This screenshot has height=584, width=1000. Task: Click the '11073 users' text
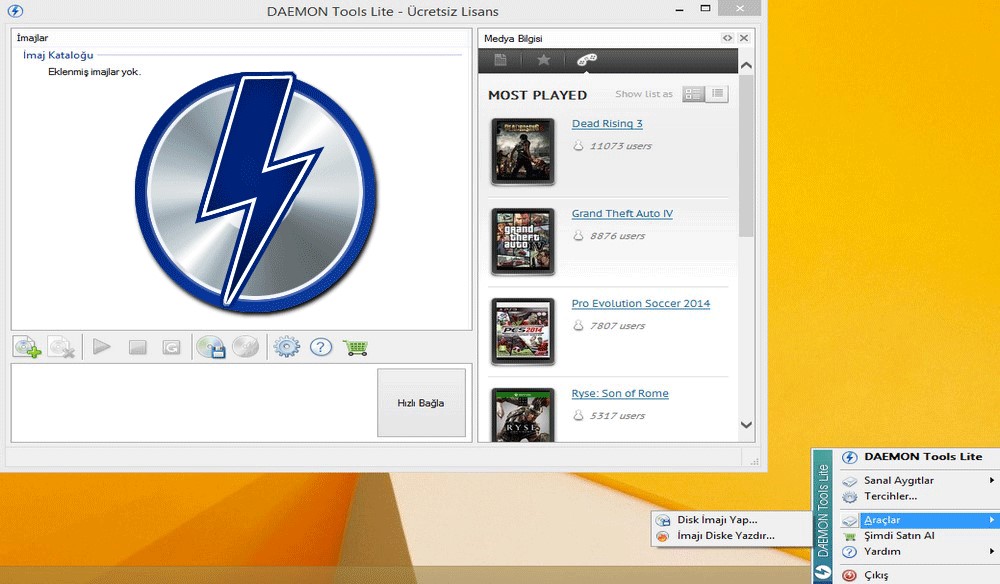coord(621,146)
